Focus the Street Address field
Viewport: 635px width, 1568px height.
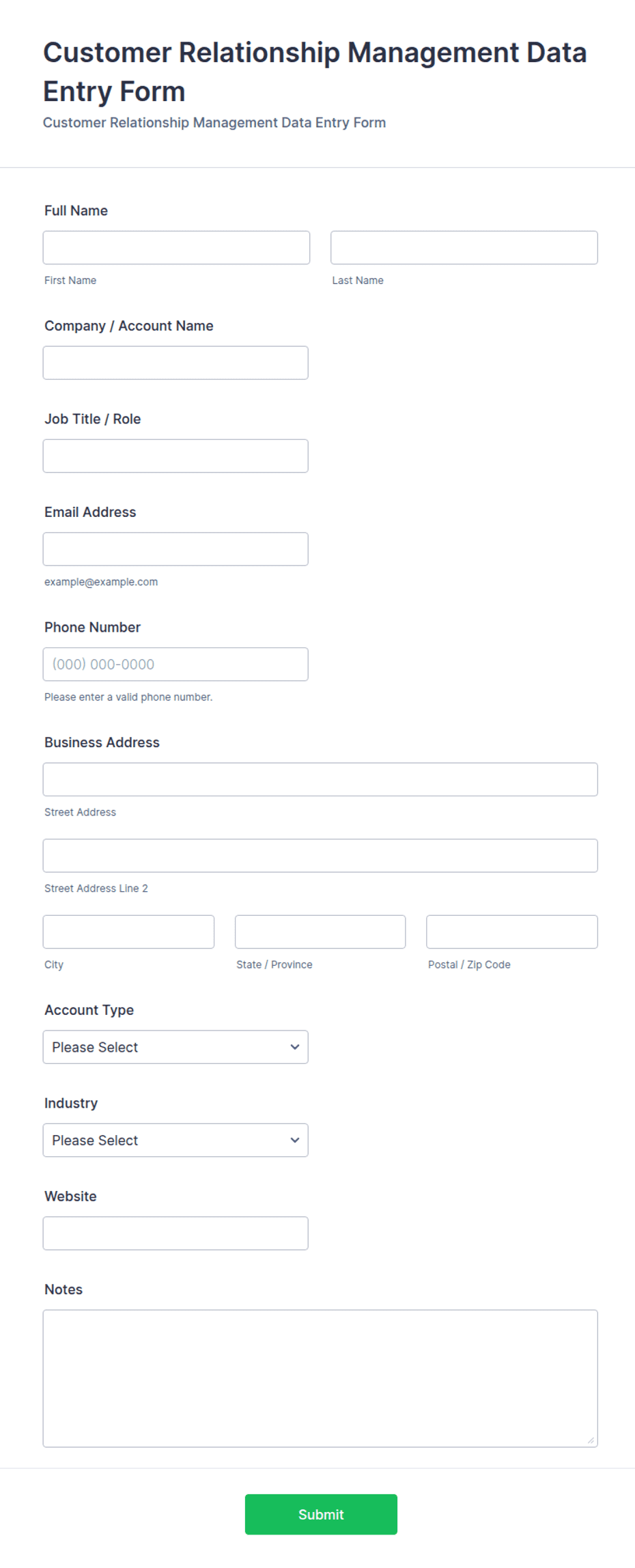[x=320, y=779]
